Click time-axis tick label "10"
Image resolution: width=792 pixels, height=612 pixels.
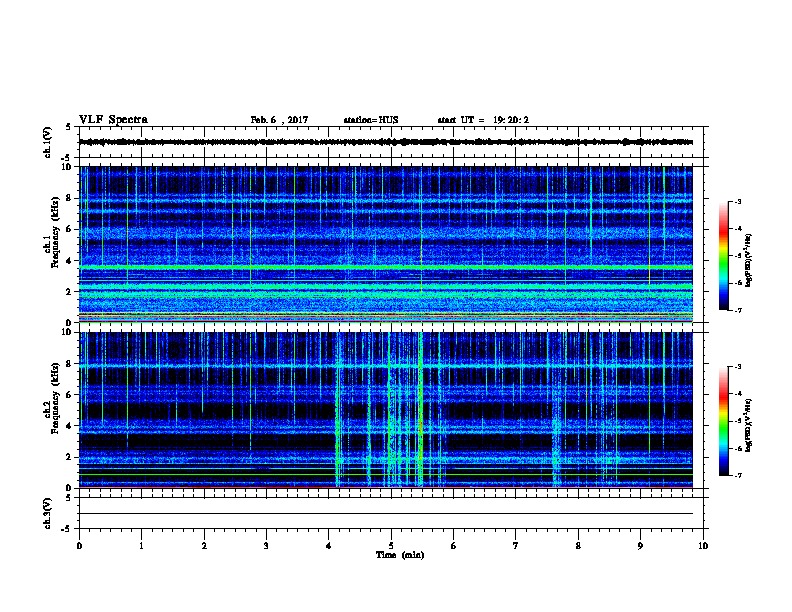pos(703,546)
